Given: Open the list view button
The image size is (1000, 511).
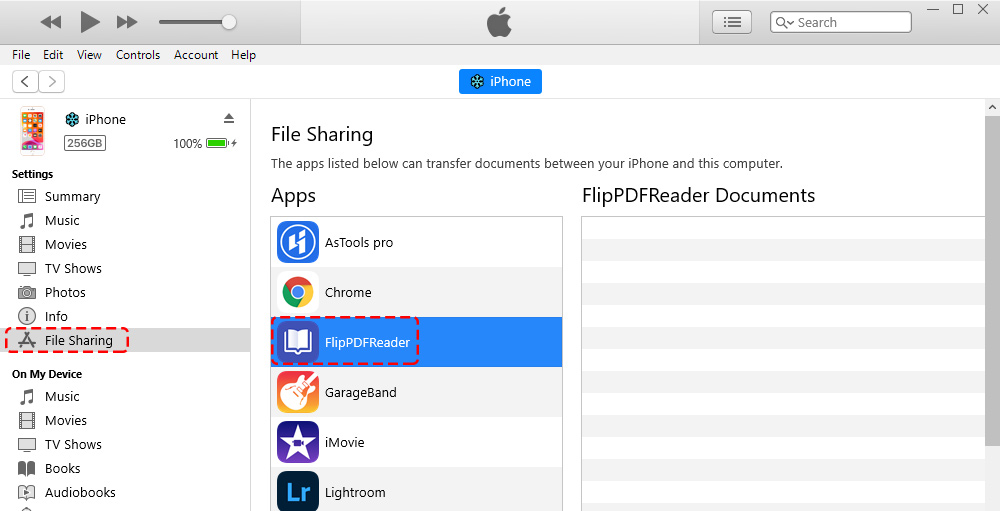Looking at the screenshot, I should point(733,22).
